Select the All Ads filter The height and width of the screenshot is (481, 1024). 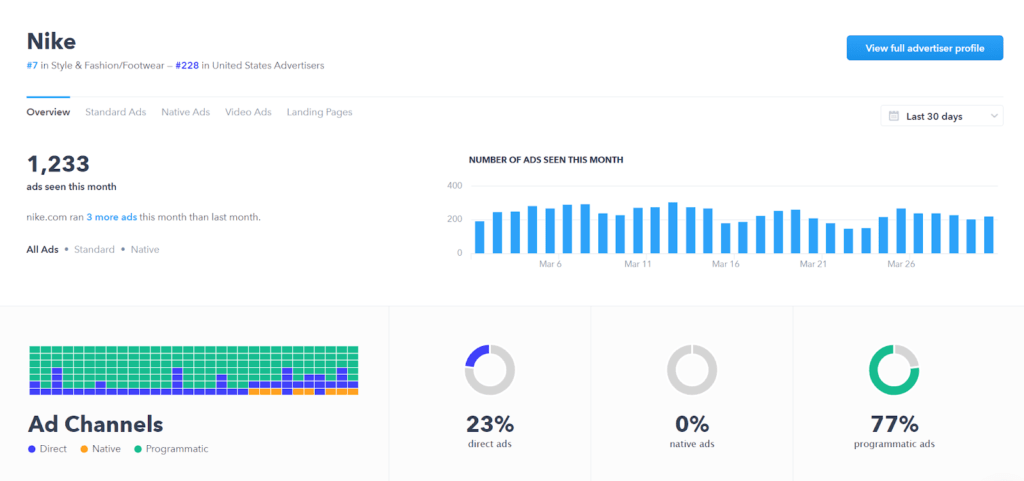42,249
